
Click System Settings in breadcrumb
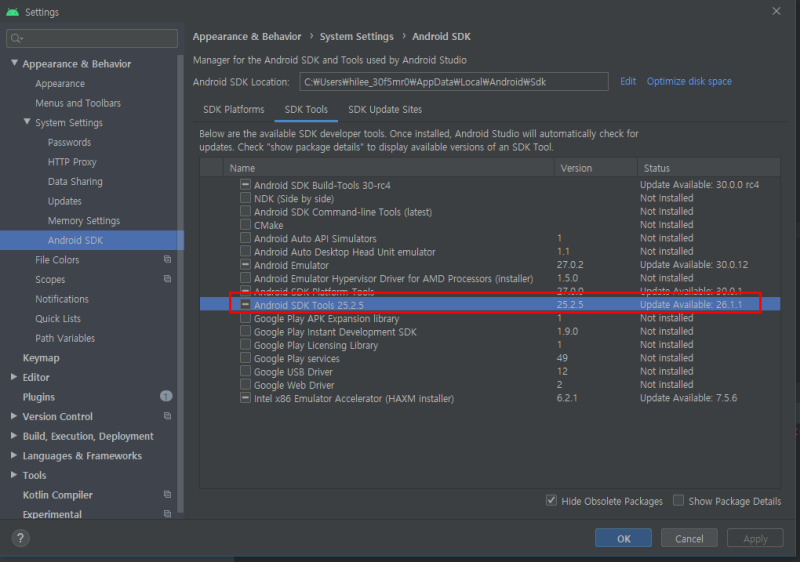[x=356, y=36]
